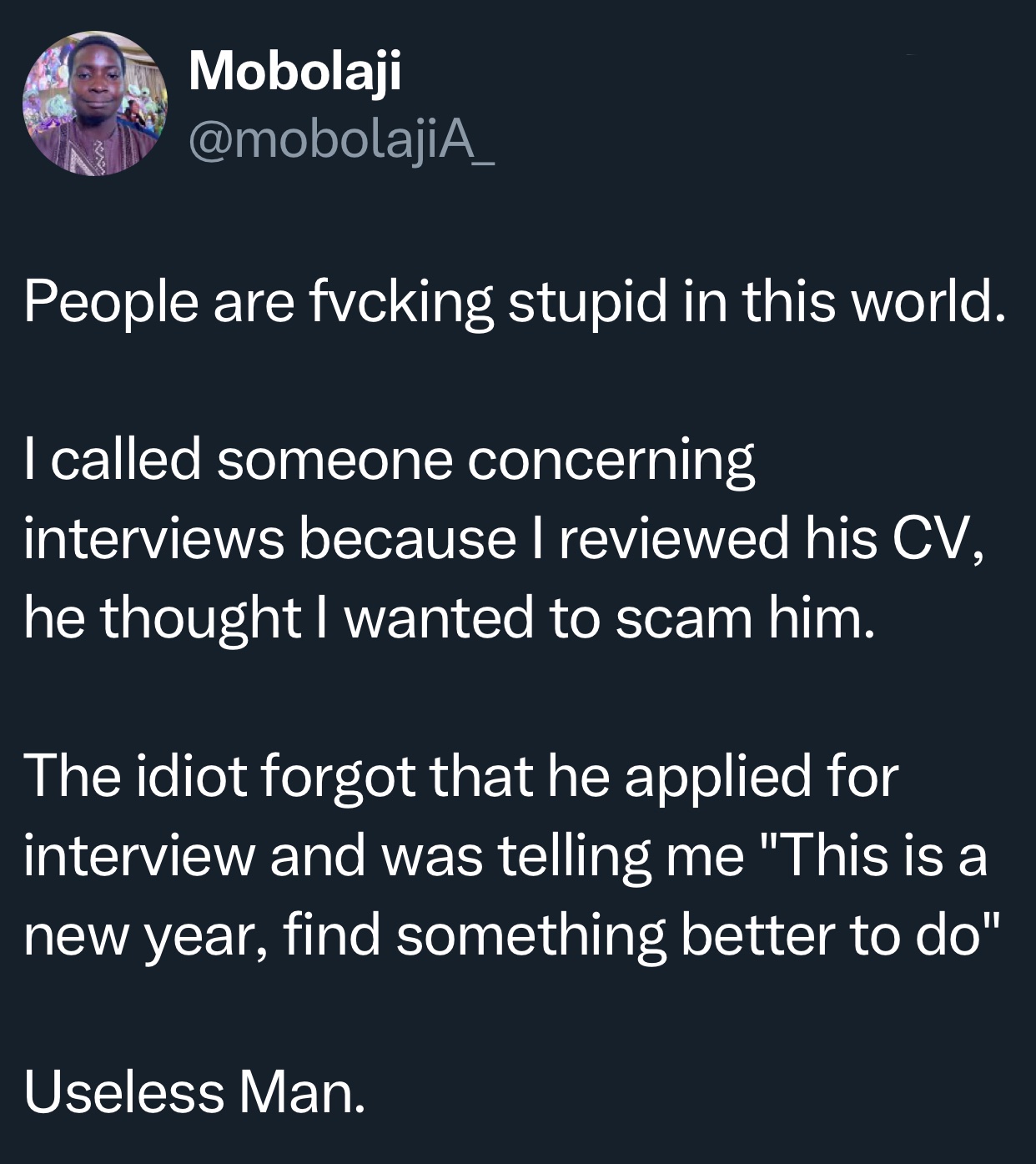Viewport: 1036px width, 1164px height.
Task: Click the display name Mobolaji
Action: [x=294, y=71]
